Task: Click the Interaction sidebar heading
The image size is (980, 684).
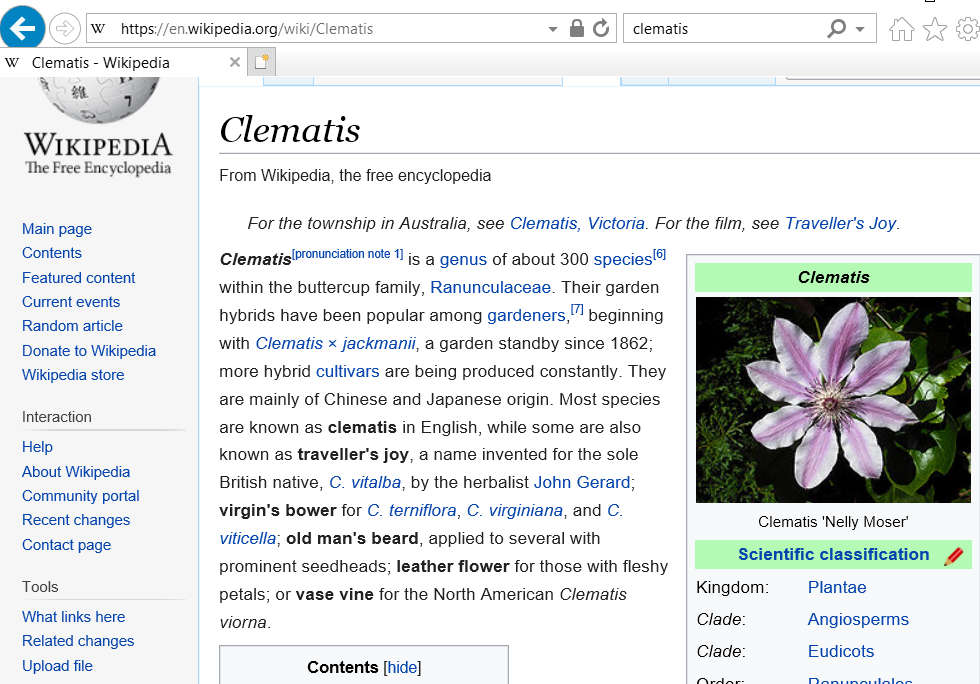Action: tap(56, 417)
